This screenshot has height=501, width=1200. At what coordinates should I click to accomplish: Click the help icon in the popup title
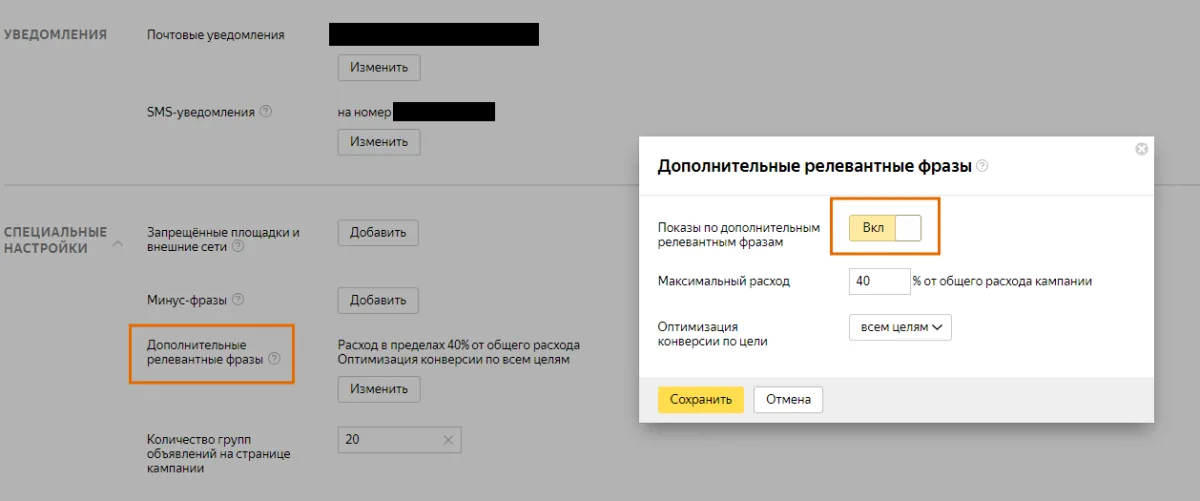(x=982, y=166)
